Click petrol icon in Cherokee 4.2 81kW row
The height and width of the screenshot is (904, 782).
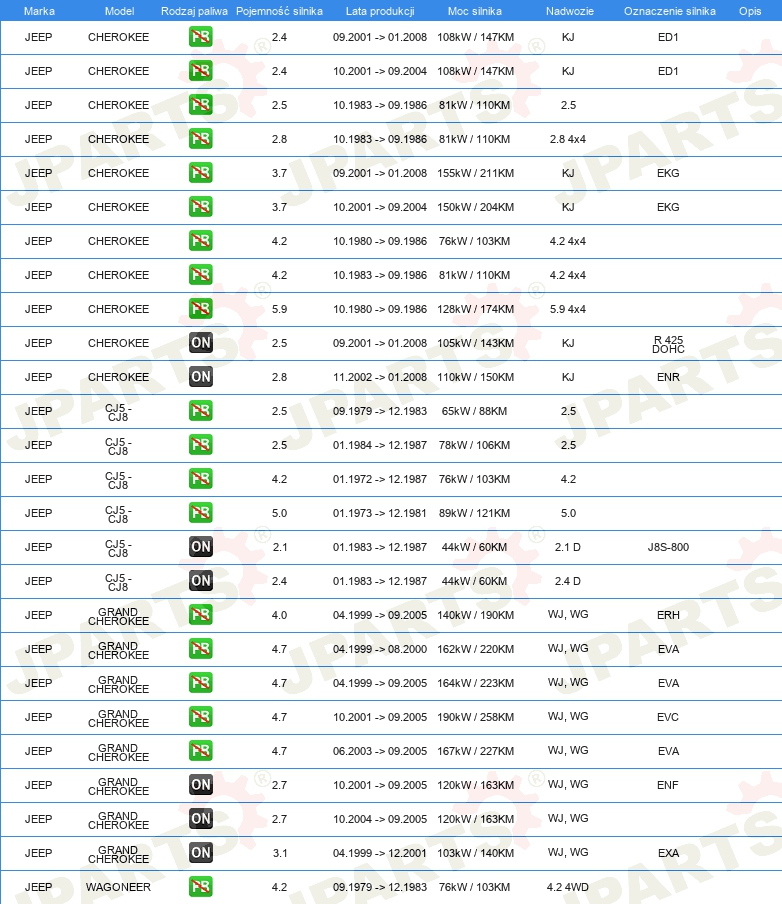(201, 275)
